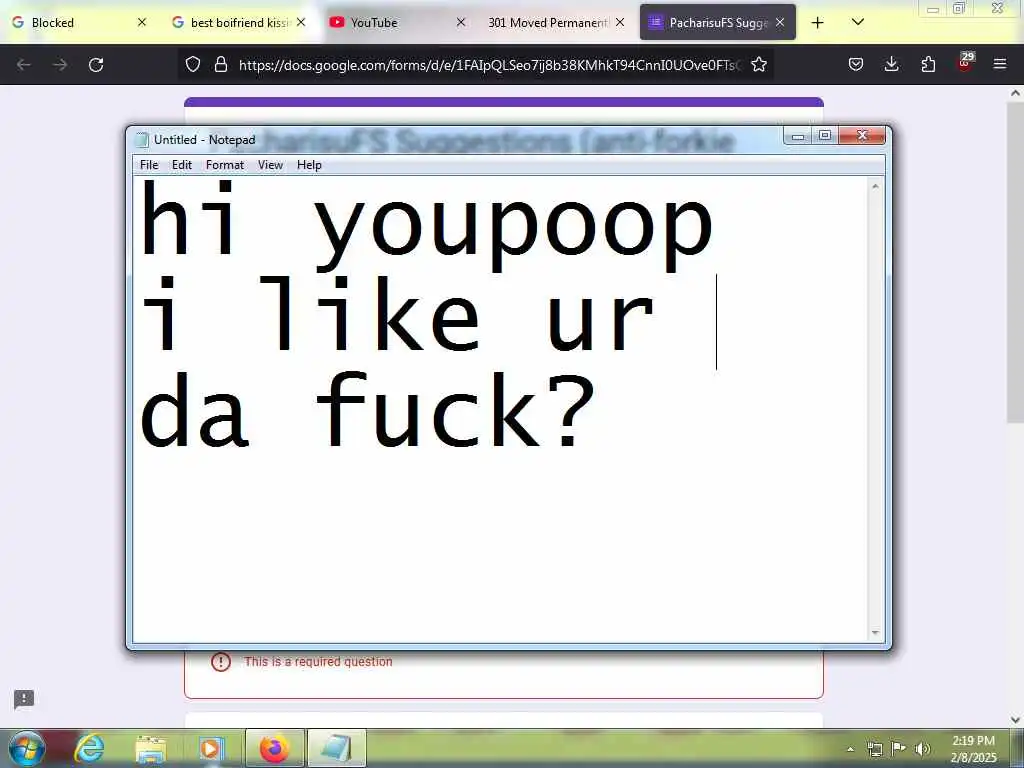The width and height of the screenshot is (1024, 768).
Task: Open the Firefox application hamburger menu
Action: click(x=1000, y=65)
